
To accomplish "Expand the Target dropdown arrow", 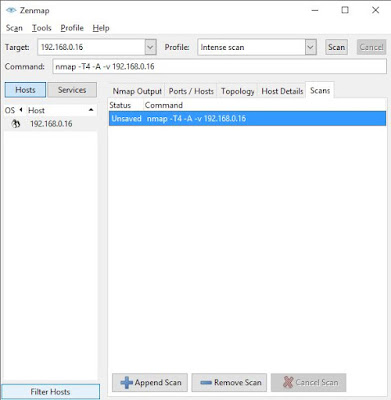I will [x=150, y=47].
